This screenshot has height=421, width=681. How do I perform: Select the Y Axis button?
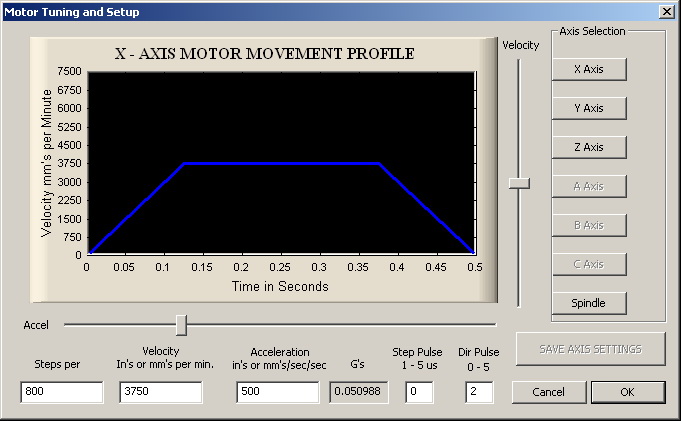point(589,108)
